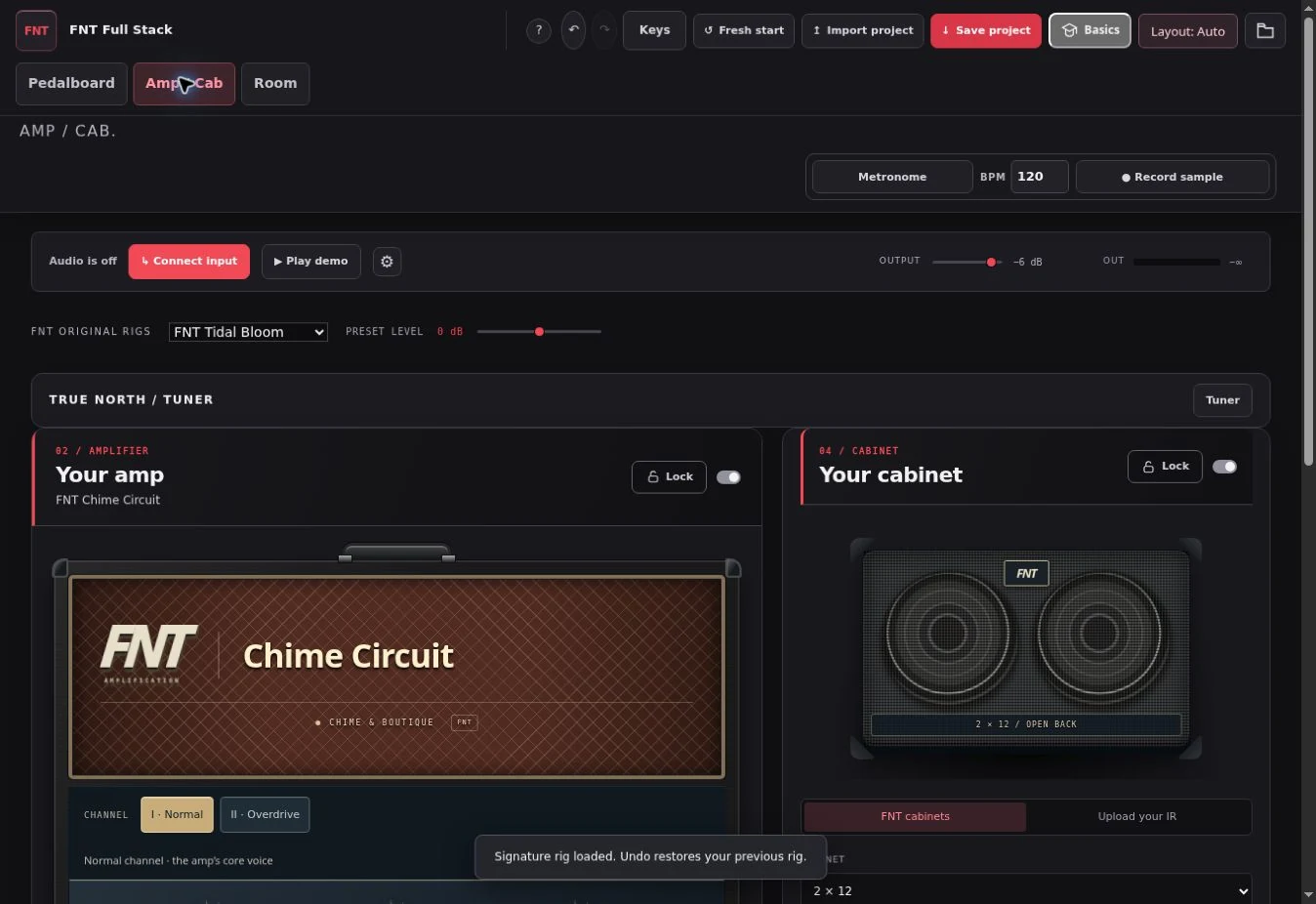Image resolution: width=1316 pixels, height=904 pixels.
Task: Toggle the cabinet on/off switch
Action: click(x=1224, y=467)
